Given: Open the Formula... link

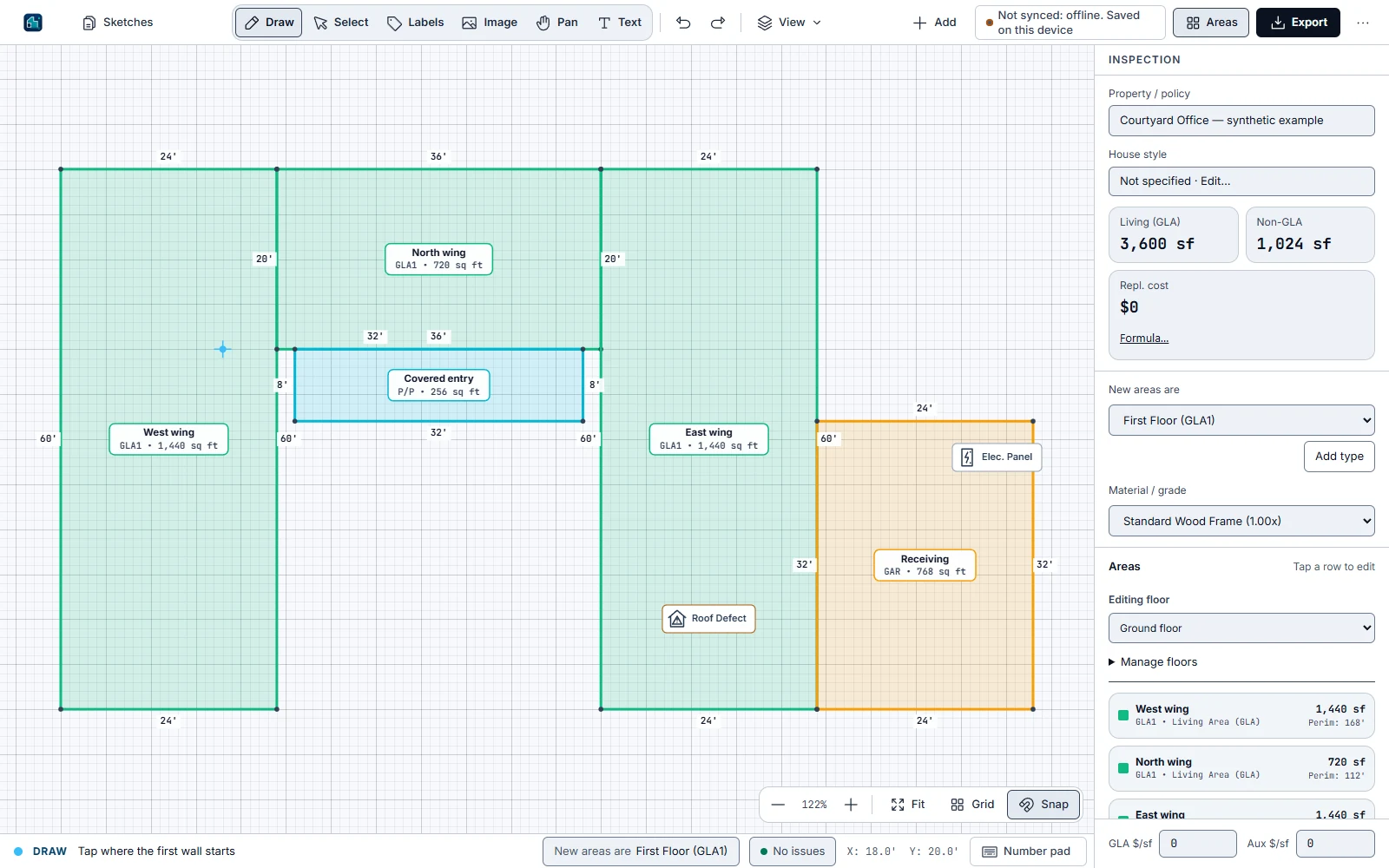Looking at the screenshot, I should (x=1144, y=339).
